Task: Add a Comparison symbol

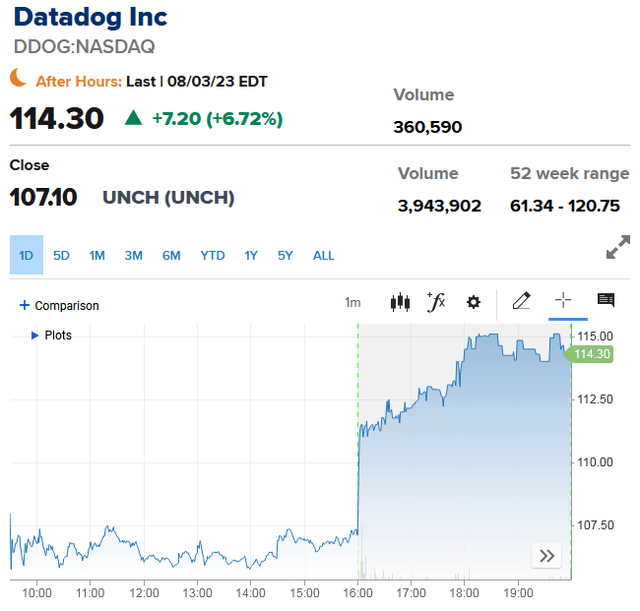Action: click(x=59, y=305)
